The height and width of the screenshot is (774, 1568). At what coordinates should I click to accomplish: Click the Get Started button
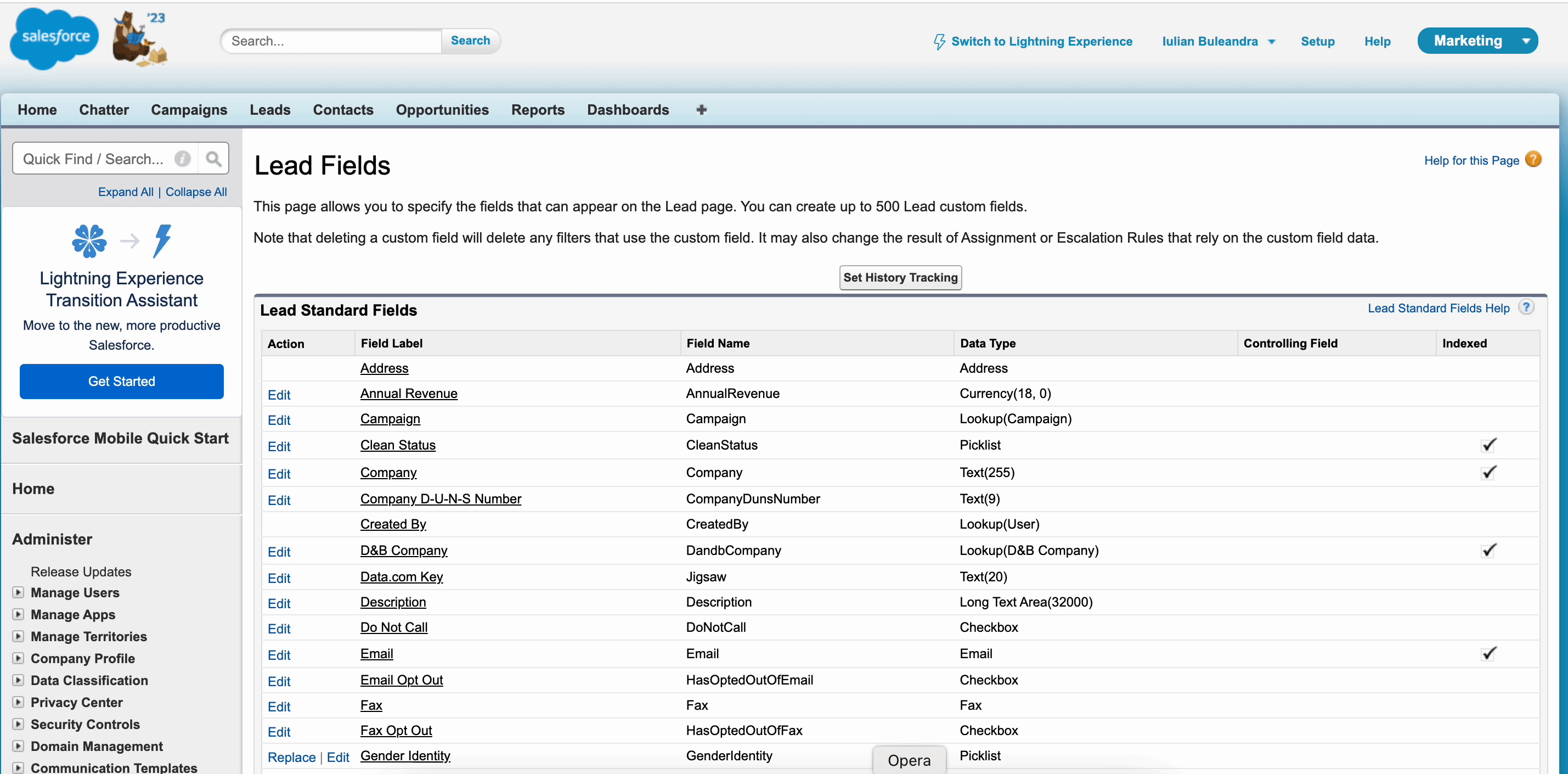click(122, 381)
